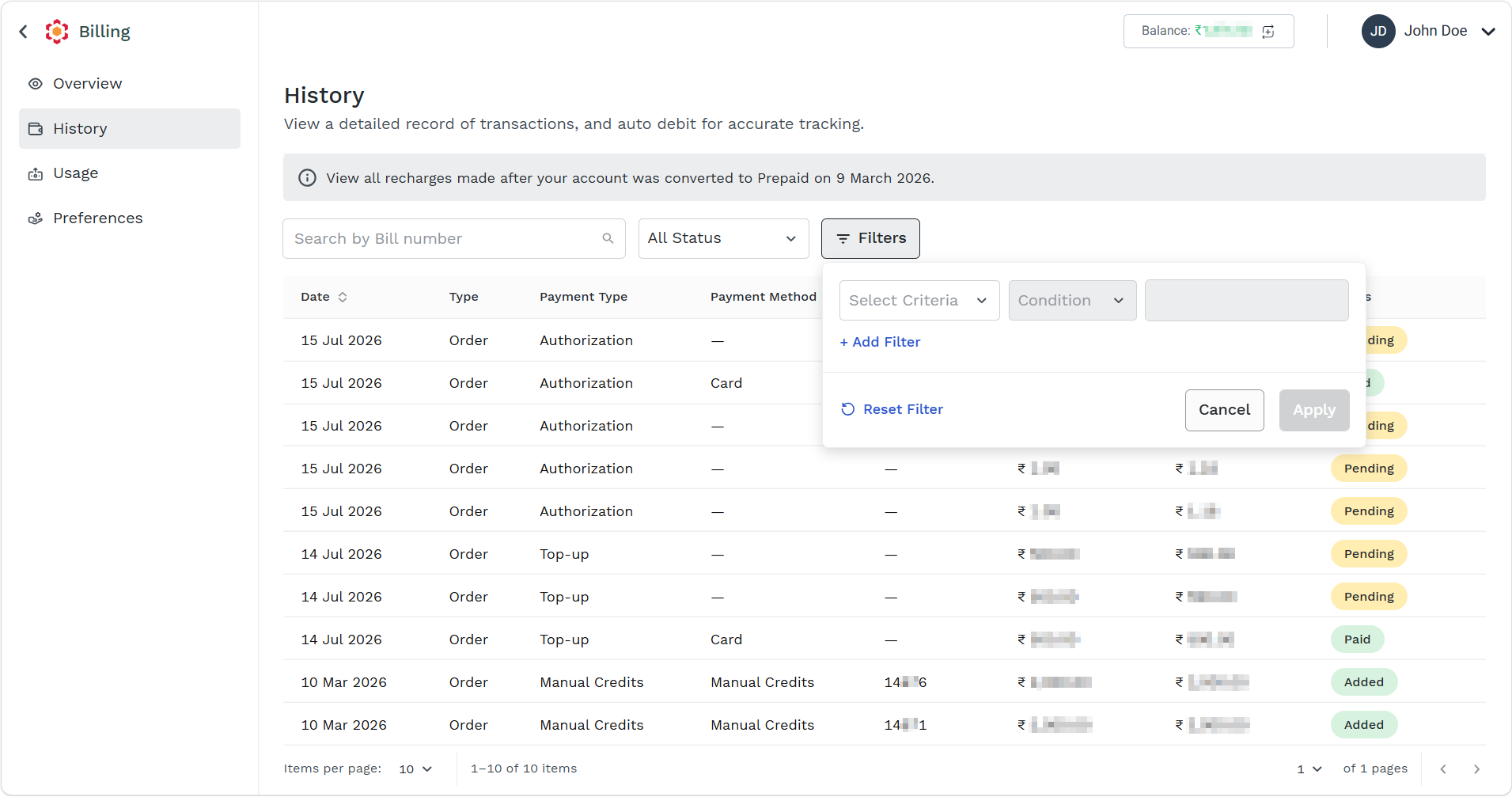
Task: Click the Reset Filter circular arrow icon
Action: coord(848,409)
